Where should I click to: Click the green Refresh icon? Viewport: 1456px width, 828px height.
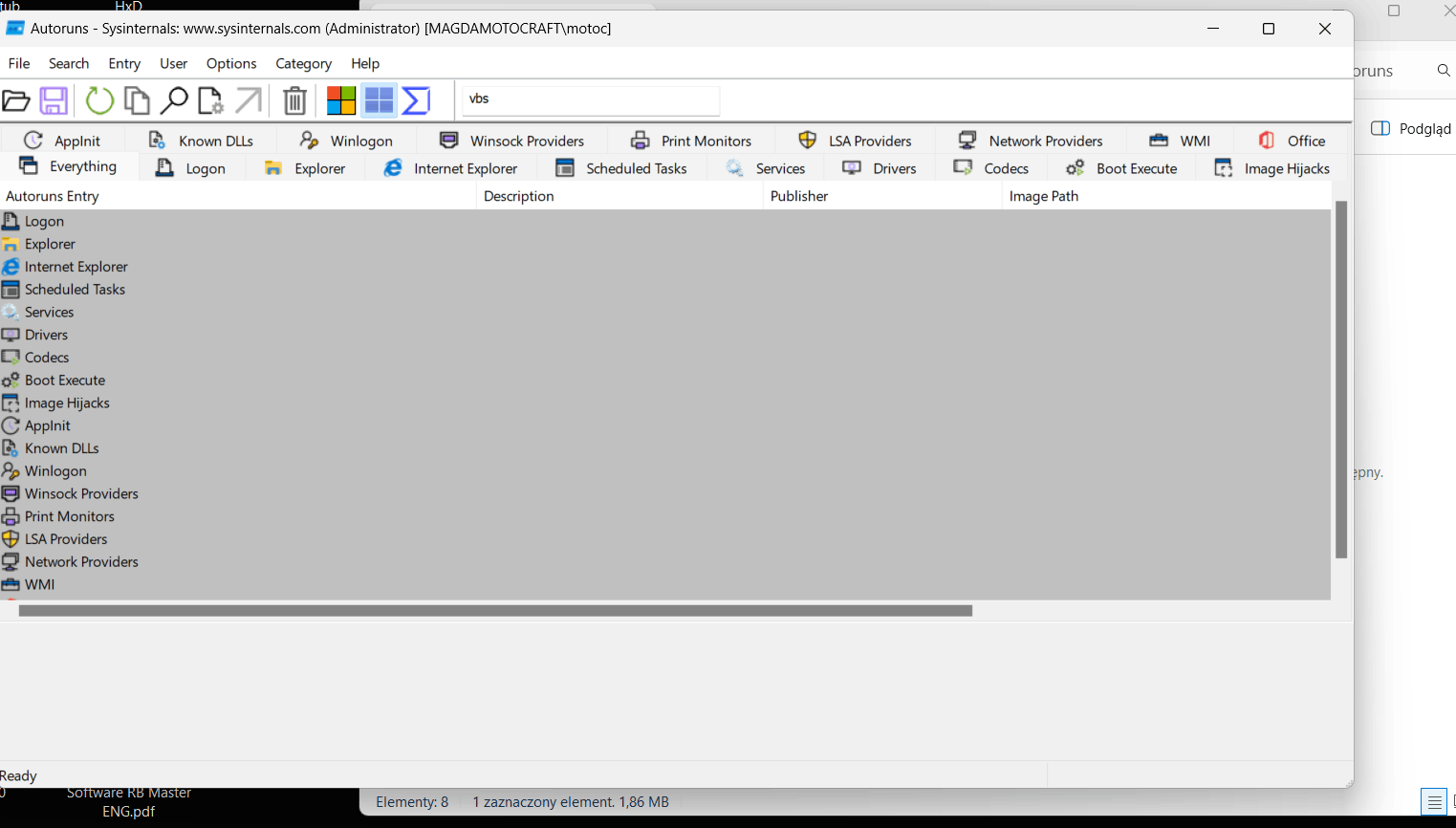[99, 100]
